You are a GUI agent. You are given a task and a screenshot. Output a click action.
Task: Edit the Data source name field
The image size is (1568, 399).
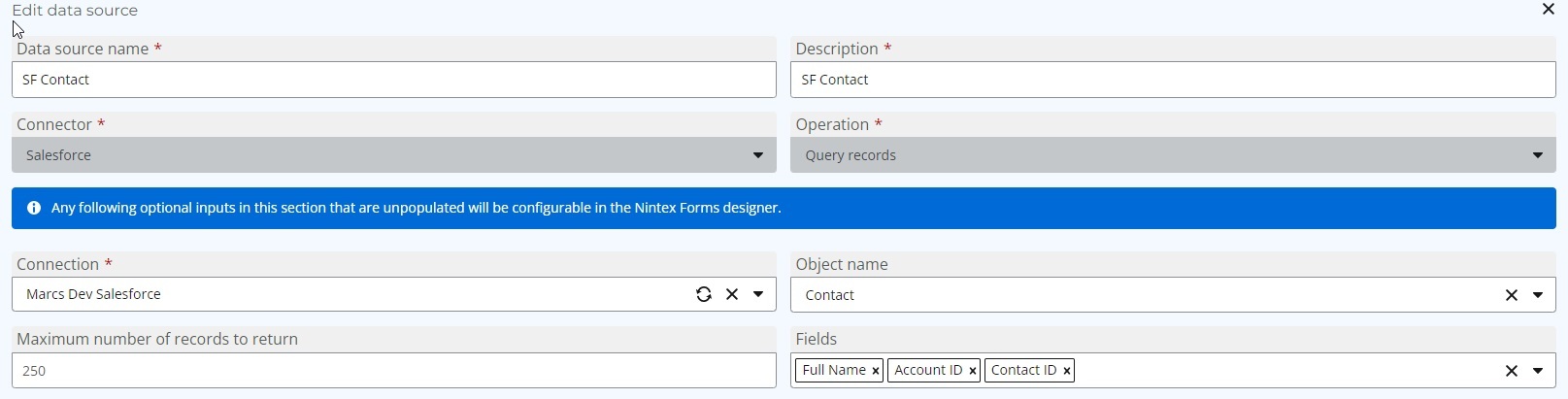(x=394, y=80)
